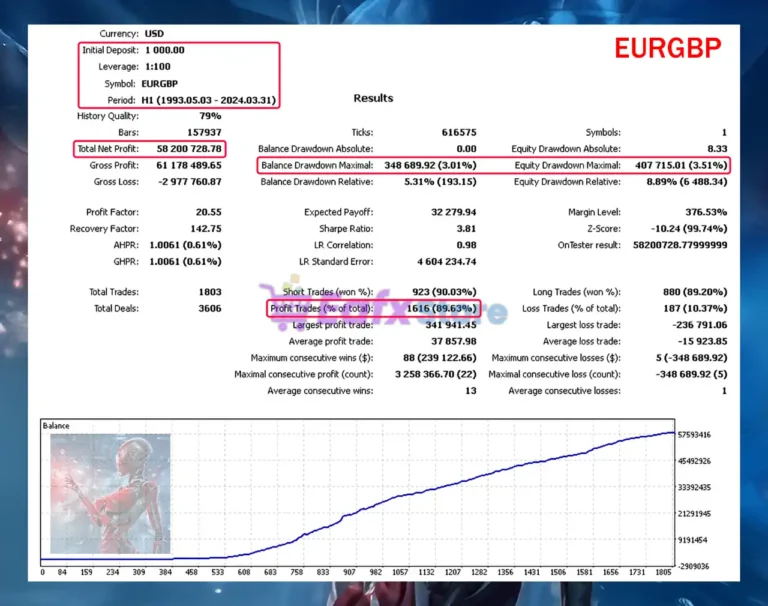Click the red EURGBP title text
The height and width of the screenshot is (606, 768).
[x=668, y=48]
